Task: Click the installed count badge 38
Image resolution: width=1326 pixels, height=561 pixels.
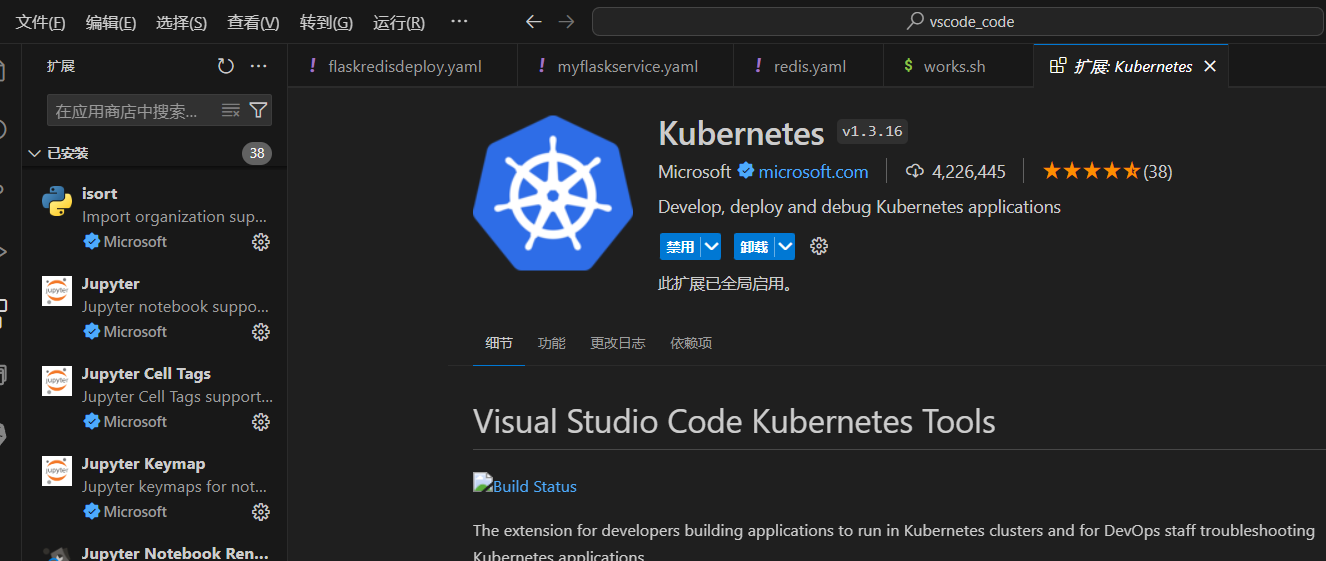Action: pyautogui.click(x=257, y=153)
